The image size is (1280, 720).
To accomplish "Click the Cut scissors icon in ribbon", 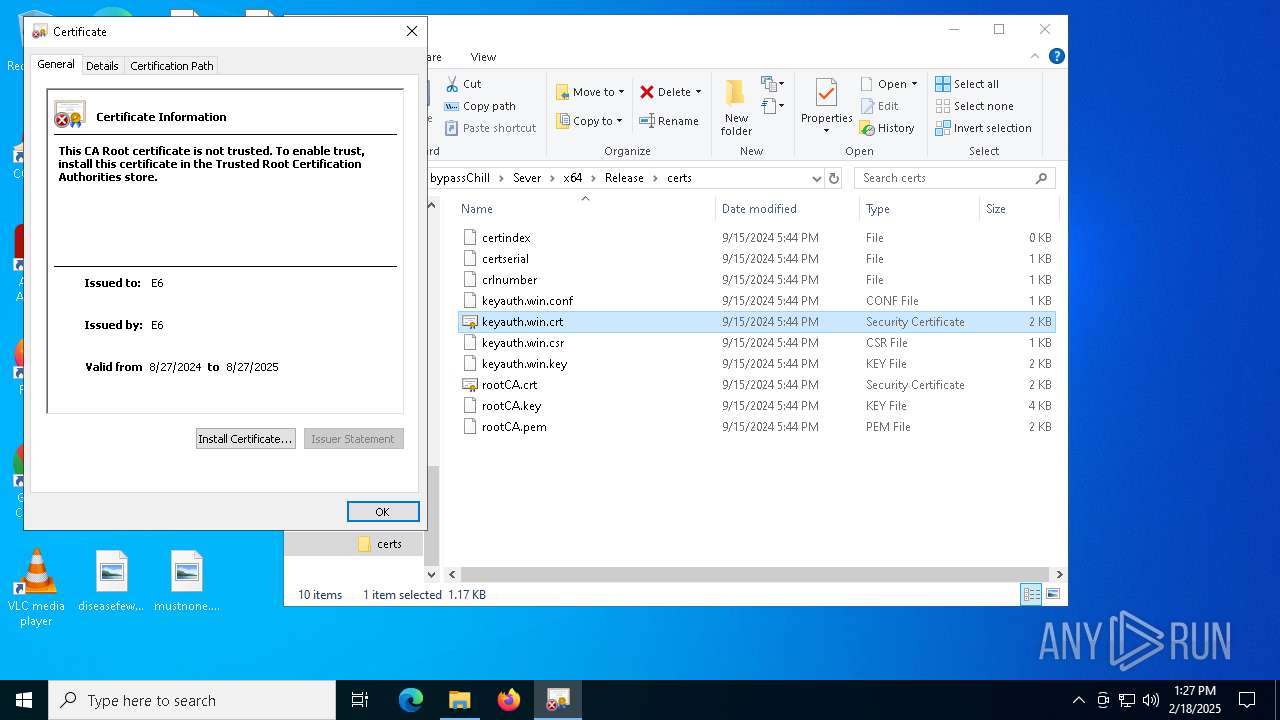I will [x=452, y=84].
